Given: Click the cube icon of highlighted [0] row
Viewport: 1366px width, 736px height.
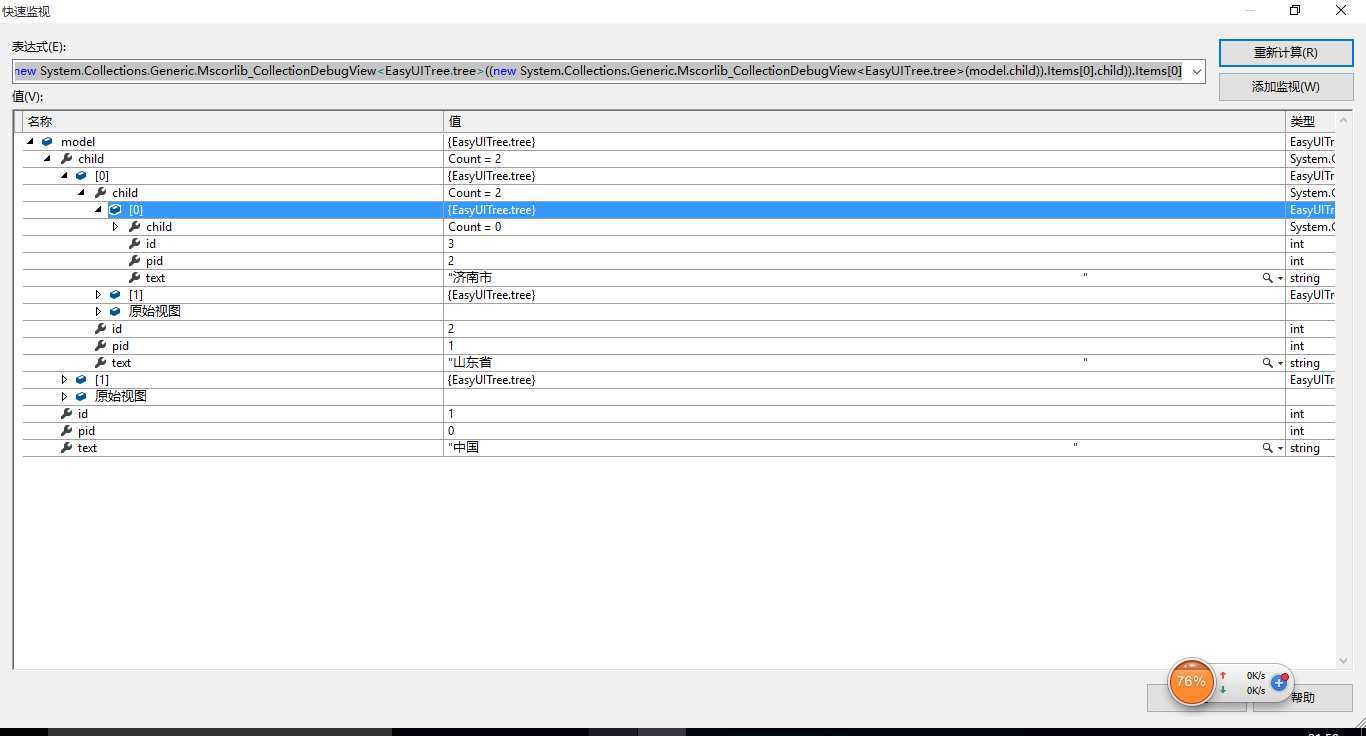Looking at the screenshot, I should point(115,210).
